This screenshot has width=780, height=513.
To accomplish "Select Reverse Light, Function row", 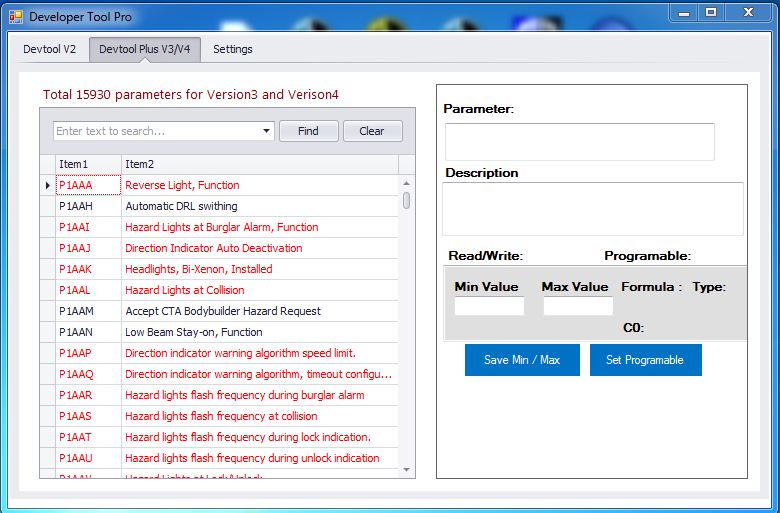I will 260,185.
